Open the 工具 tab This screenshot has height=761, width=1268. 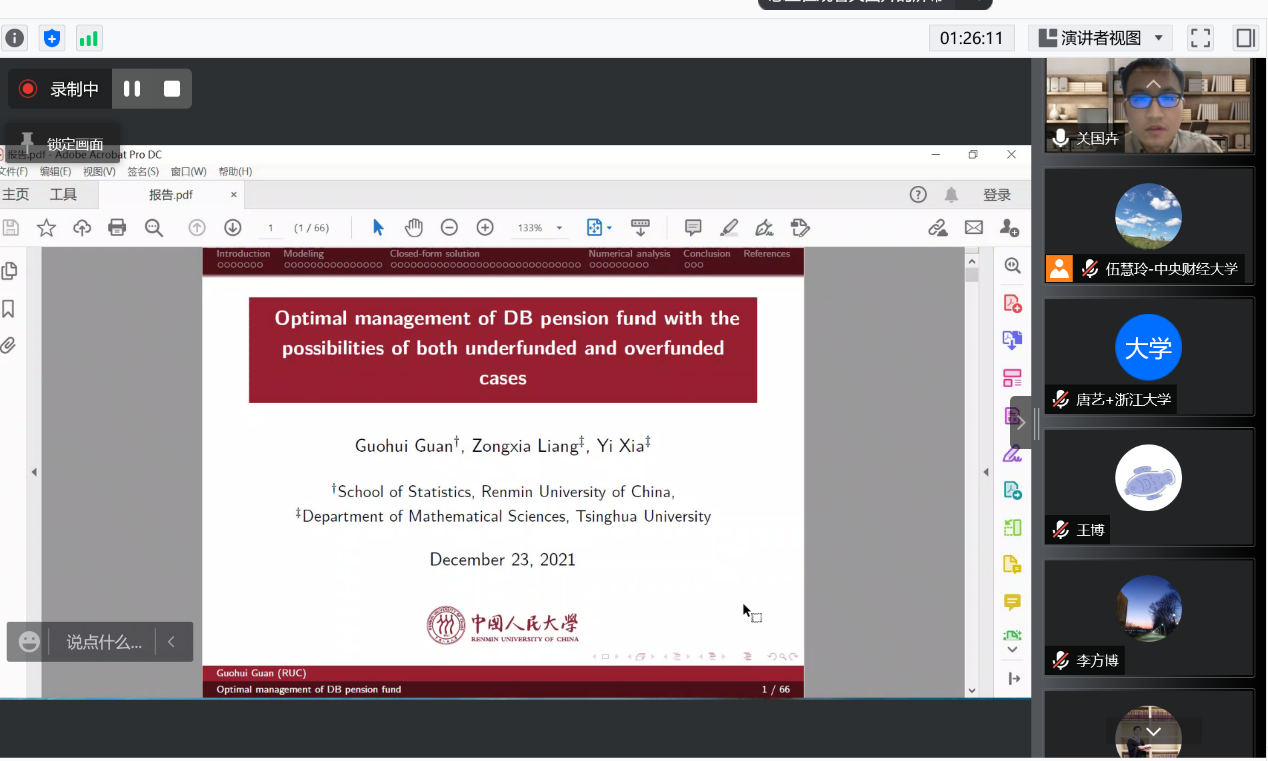[63, 195]
